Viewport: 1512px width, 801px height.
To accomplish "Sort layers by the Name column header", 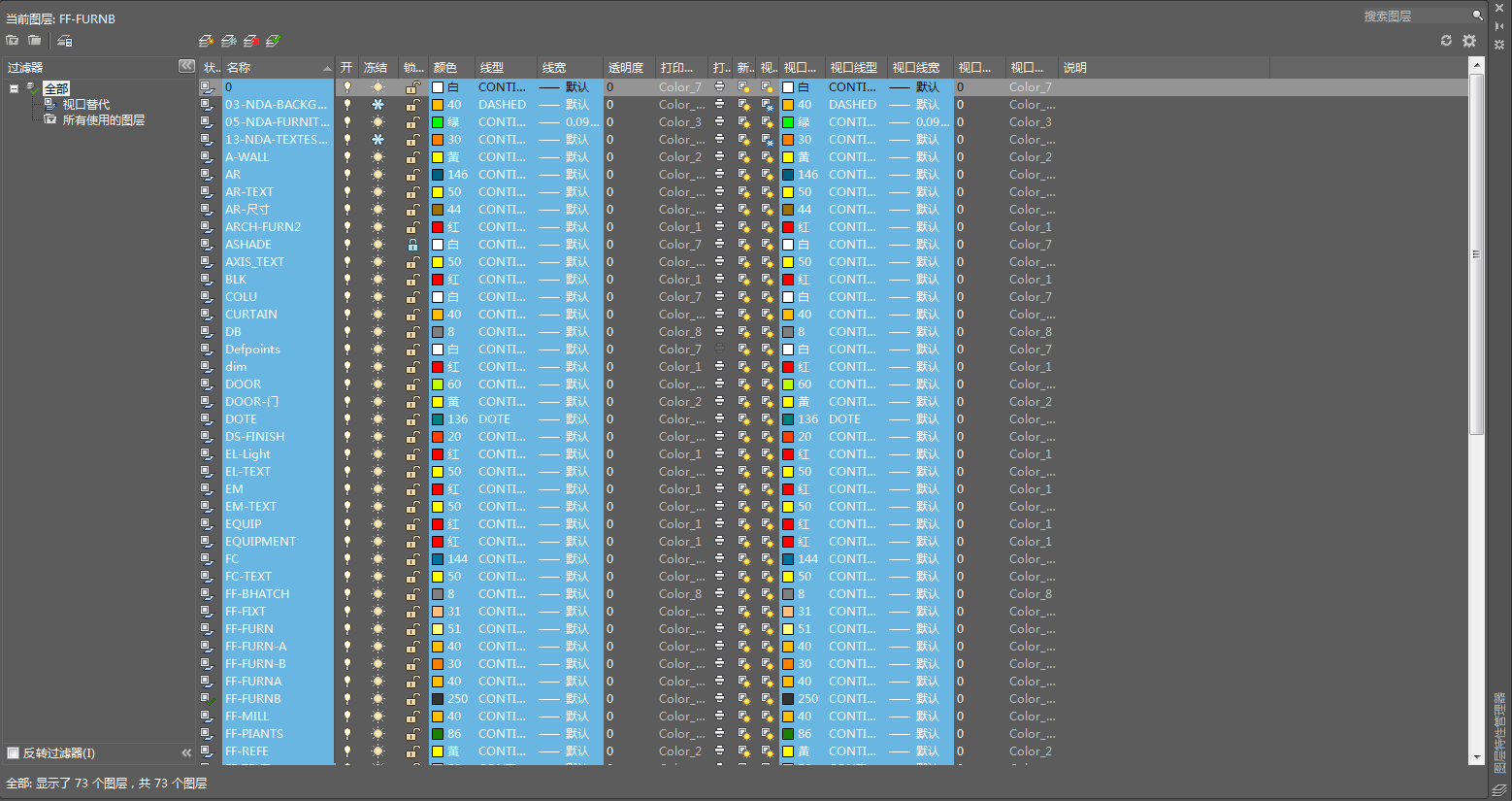I will (278, 68).
